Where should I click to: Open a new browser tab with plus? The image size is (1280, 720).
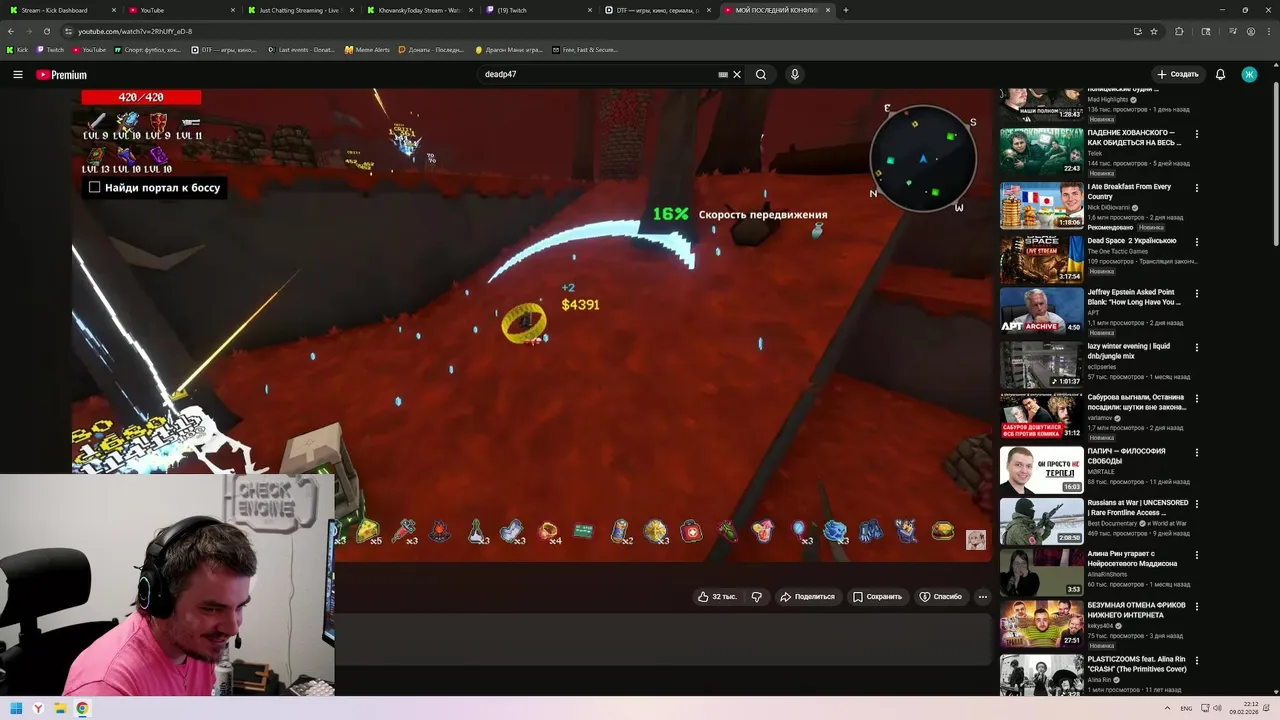[846, 10]
